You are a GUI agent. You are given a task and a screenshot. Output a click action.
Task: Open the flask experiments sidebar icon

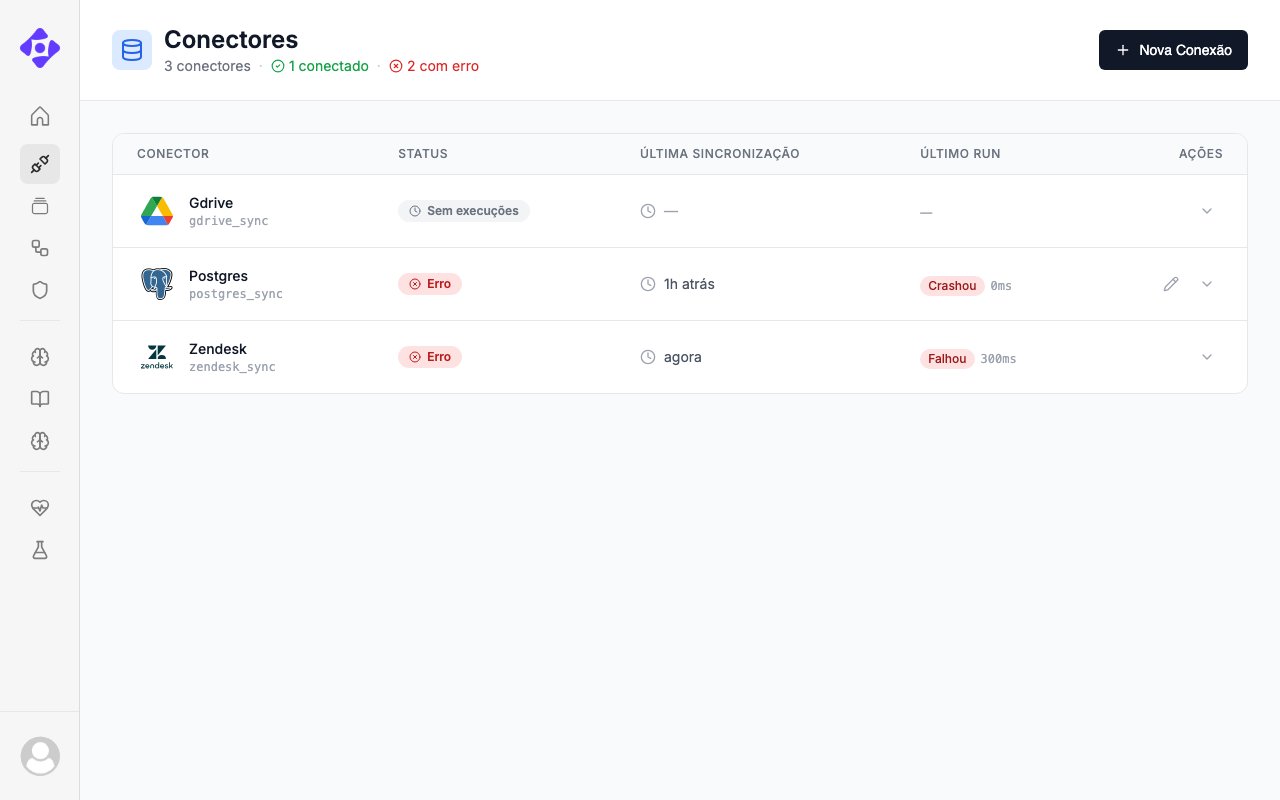(40, 550)
